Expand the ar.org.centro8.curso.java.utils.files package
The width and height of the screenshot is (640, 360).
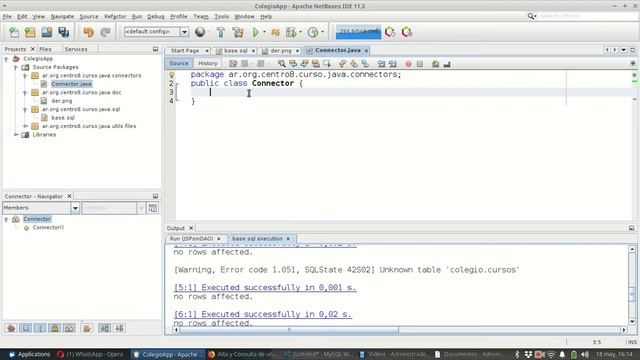tap(25, 126)
